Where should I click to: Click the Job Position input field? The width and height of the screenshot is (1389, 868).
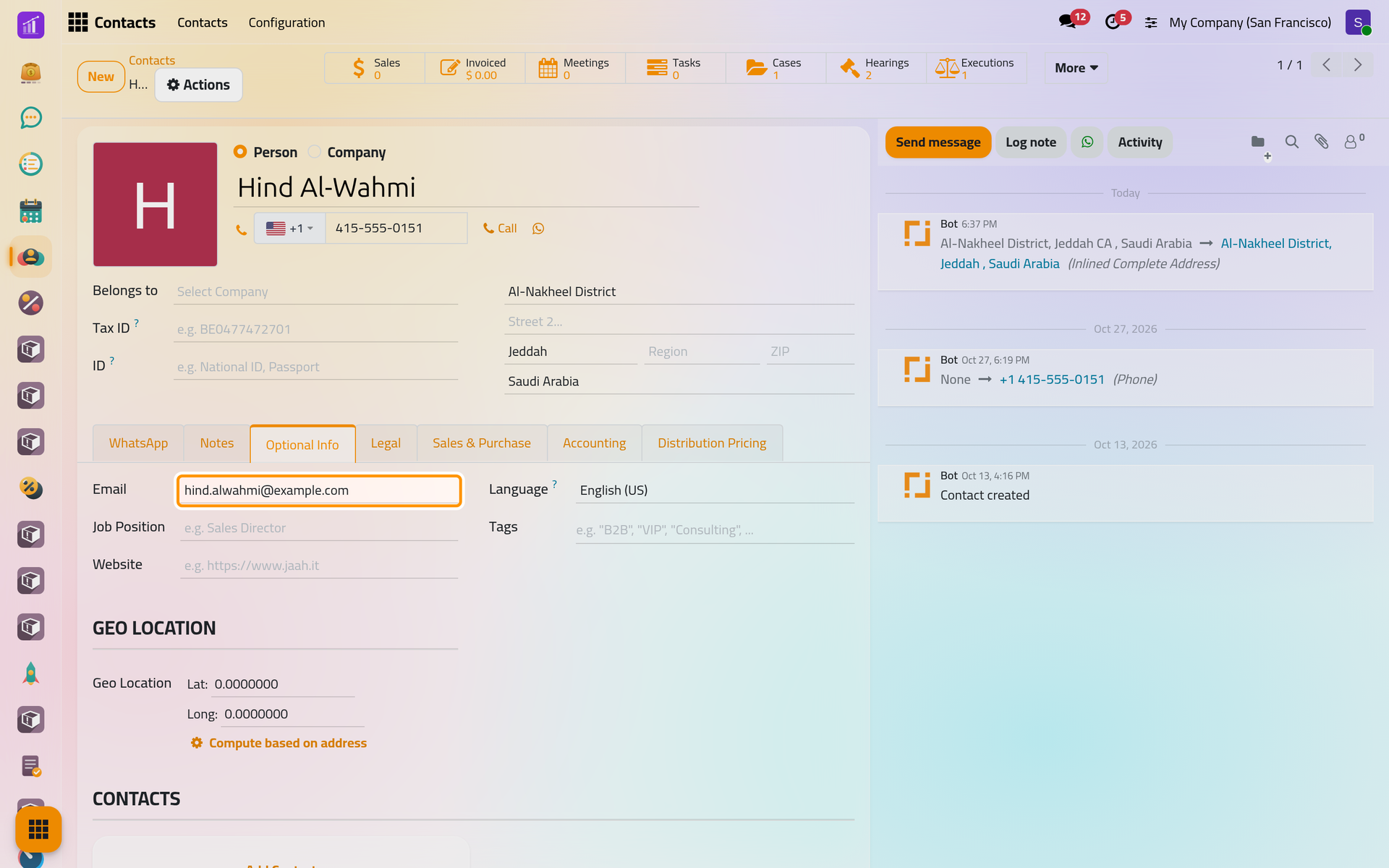click(x=319, y=528)
